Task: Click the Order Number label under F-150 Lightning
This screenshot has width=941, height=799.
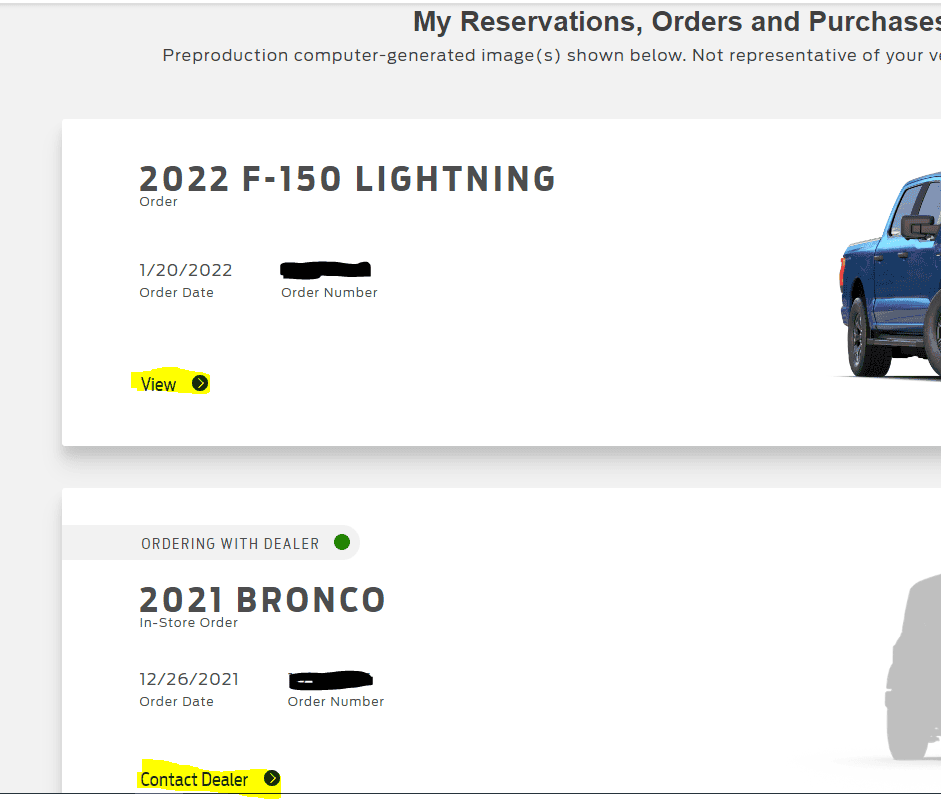Action: pyautogui.click(x=329, y=293)
